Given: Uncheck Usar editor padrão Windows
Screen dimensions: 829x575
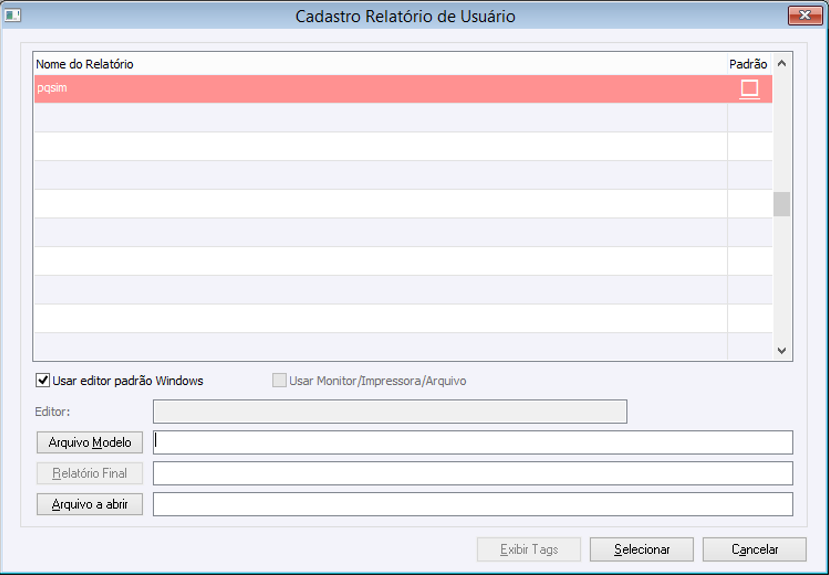Looking at the screenshot, I should coord(43,380).
